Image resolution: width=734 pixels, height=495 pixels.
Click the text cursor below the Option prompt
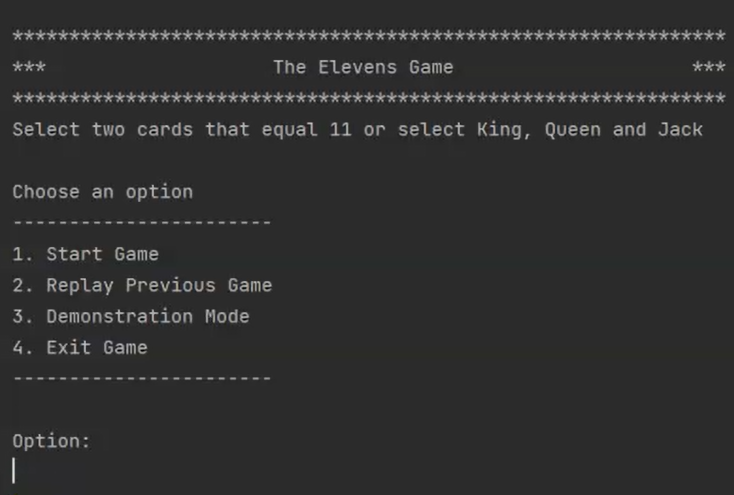[14, 471]
